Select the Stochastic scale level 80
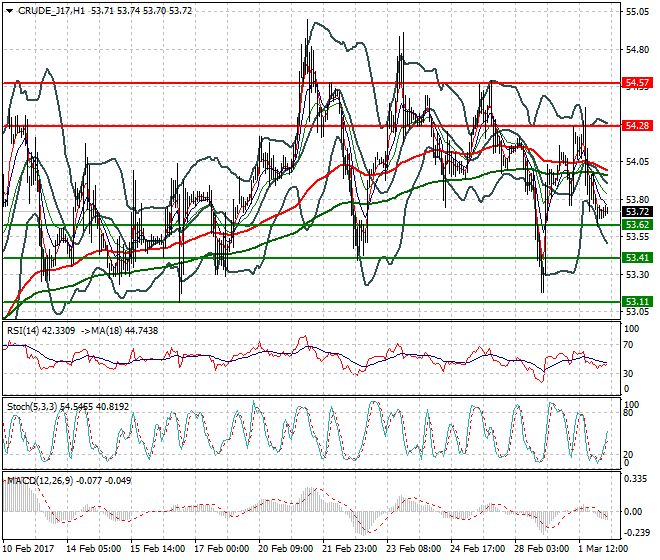Viewport: 660px width, 560px height. 628,413
